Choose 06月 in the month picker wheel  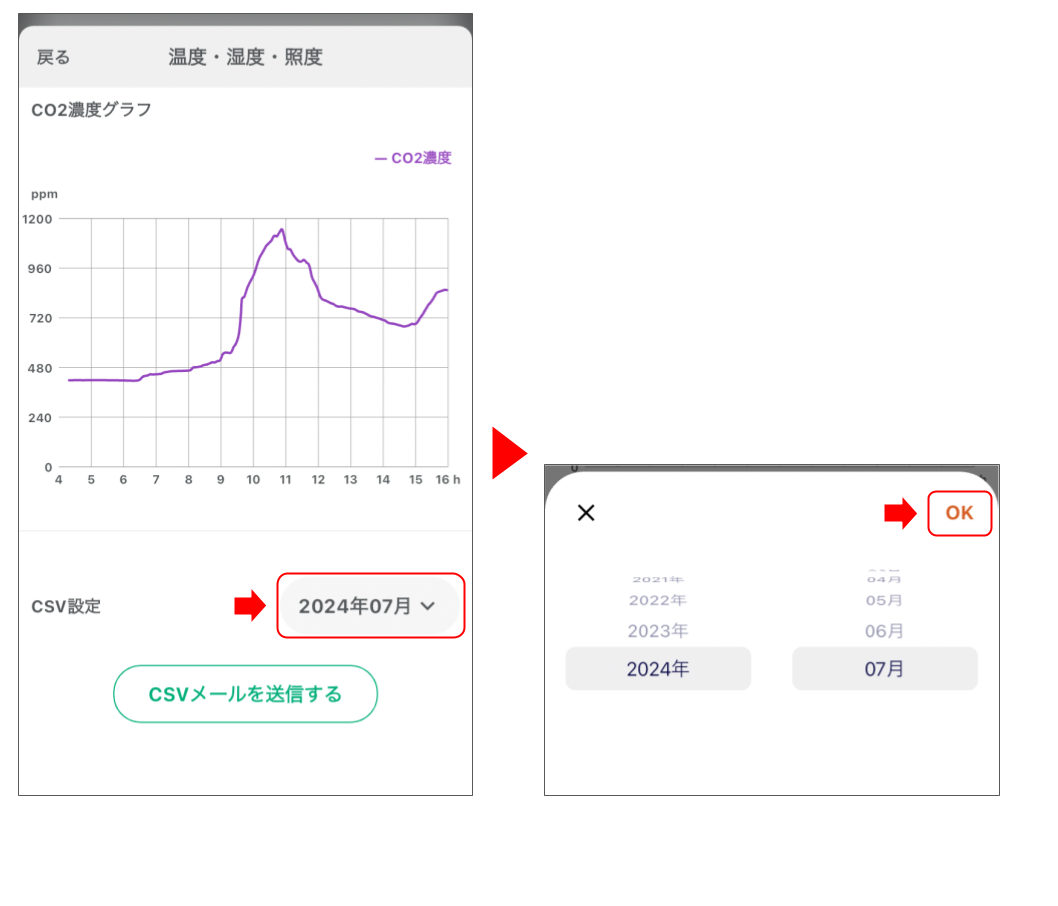pos(884,631)
